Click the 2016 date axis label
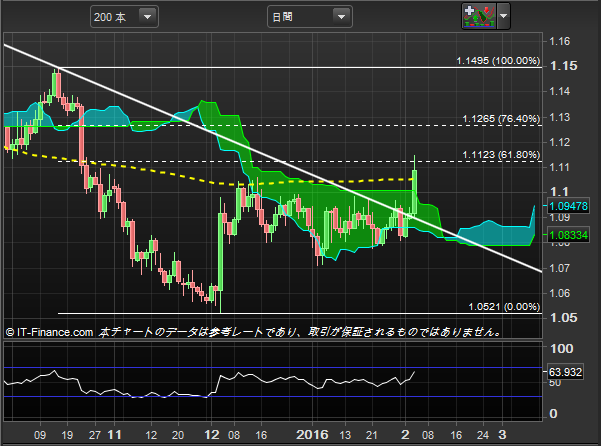Viewport: 601px width, 446px height. (x=312, y=435)
